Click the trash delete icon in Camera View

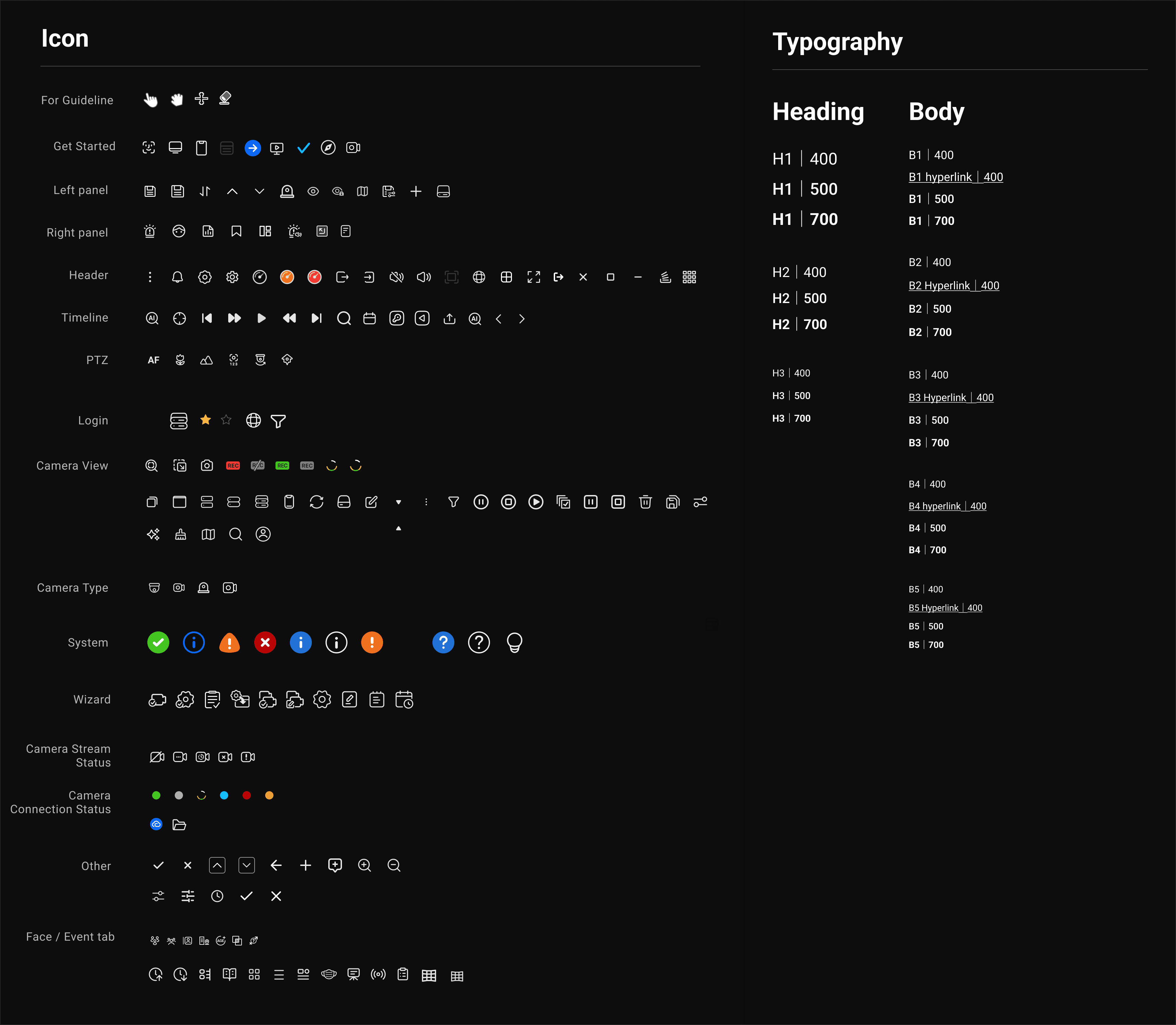[x=646, y=502]
